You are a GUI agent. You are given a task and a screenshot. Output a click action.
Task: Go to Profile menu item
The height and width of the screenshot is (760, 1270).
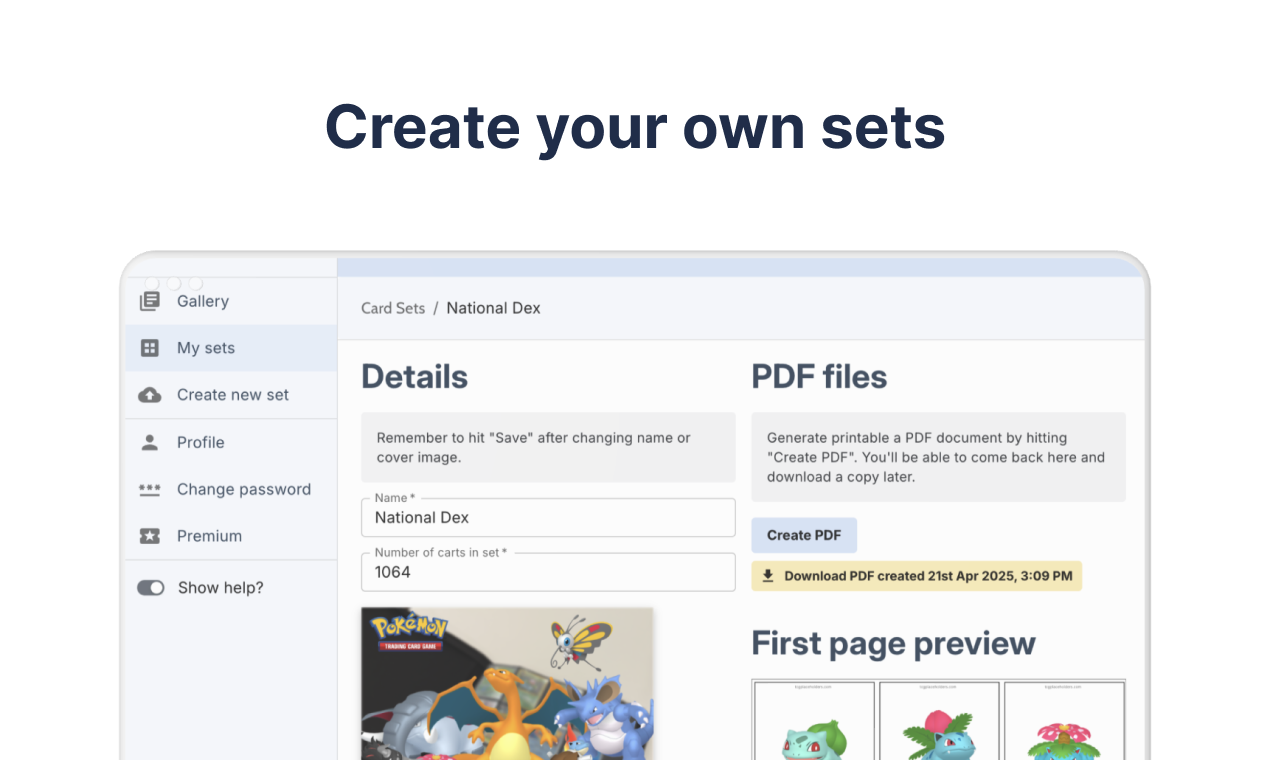231,442
